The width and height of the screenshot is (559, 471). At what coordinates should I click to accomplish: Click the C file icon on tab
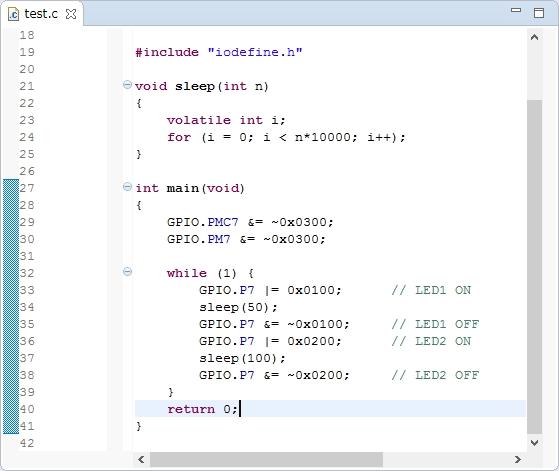click(14, 14)
